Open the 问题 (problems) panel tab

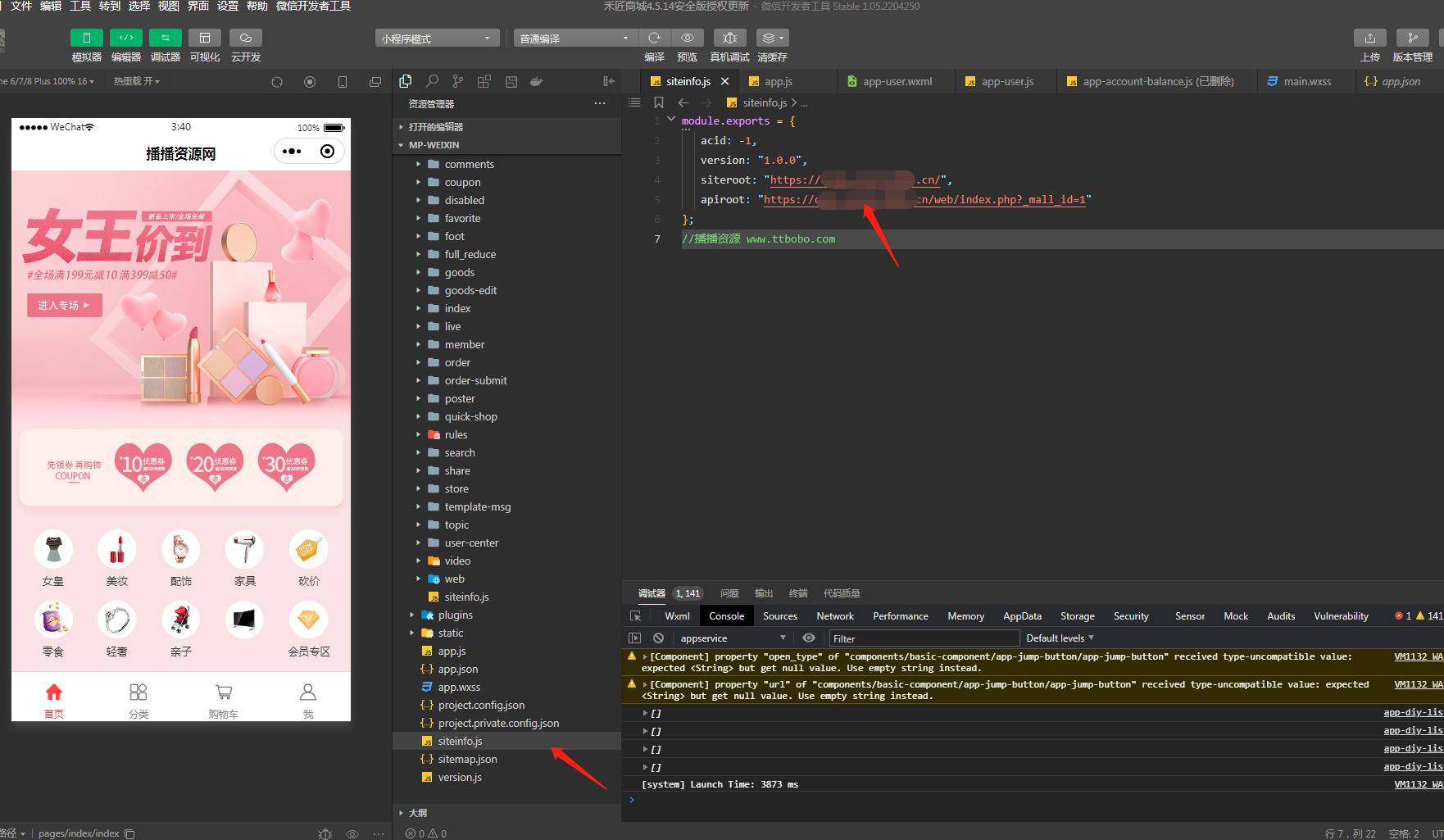coord(729,593)
